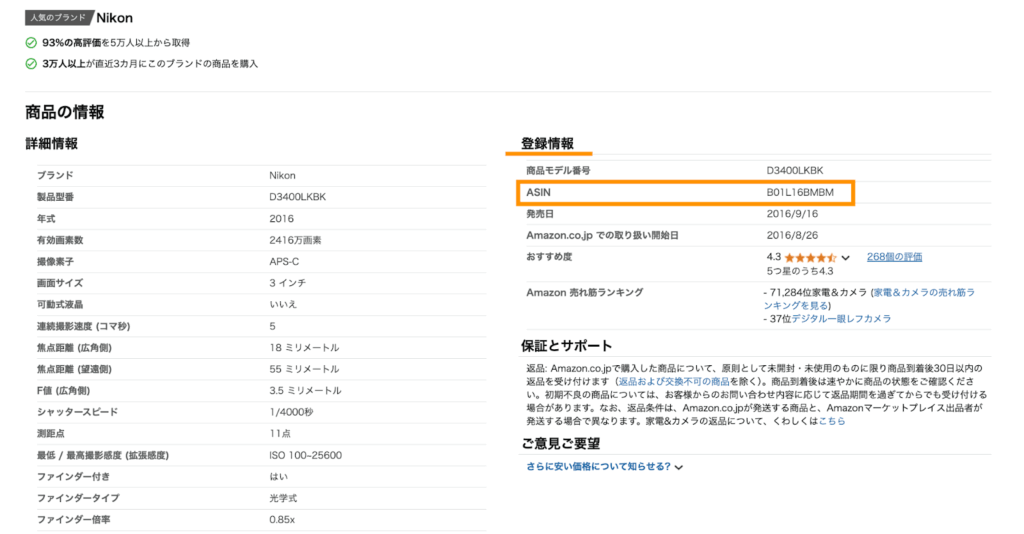
Task: Click the ご意見ご要望 heading
Action: (560, 444)
